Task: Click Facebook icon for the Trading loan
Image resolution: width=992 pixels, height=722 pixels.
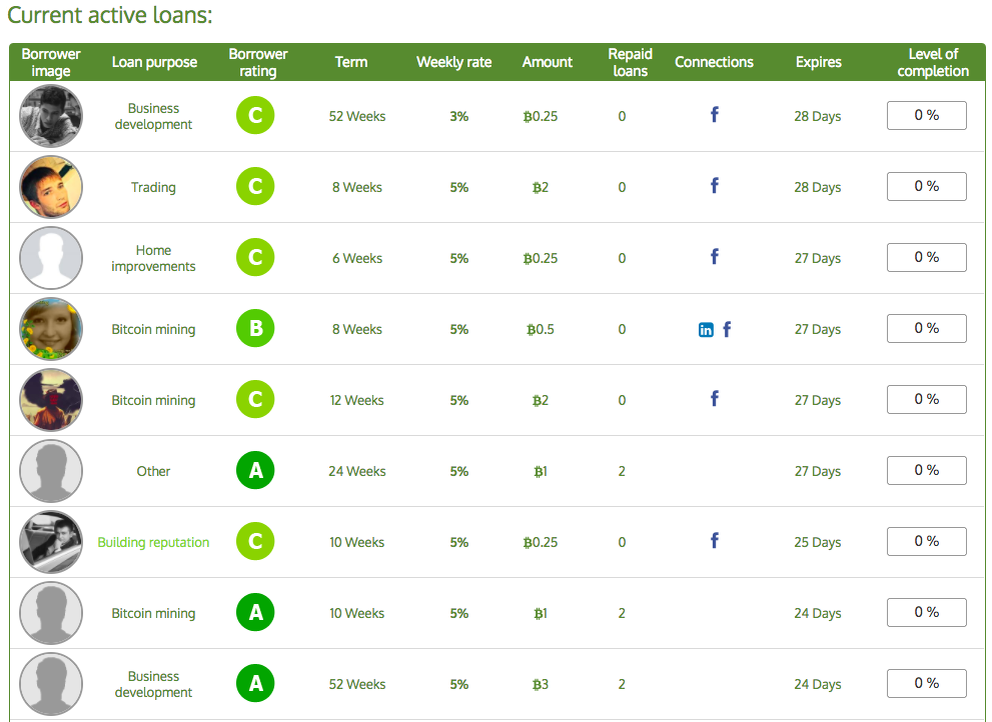Action: pos(714,186)
